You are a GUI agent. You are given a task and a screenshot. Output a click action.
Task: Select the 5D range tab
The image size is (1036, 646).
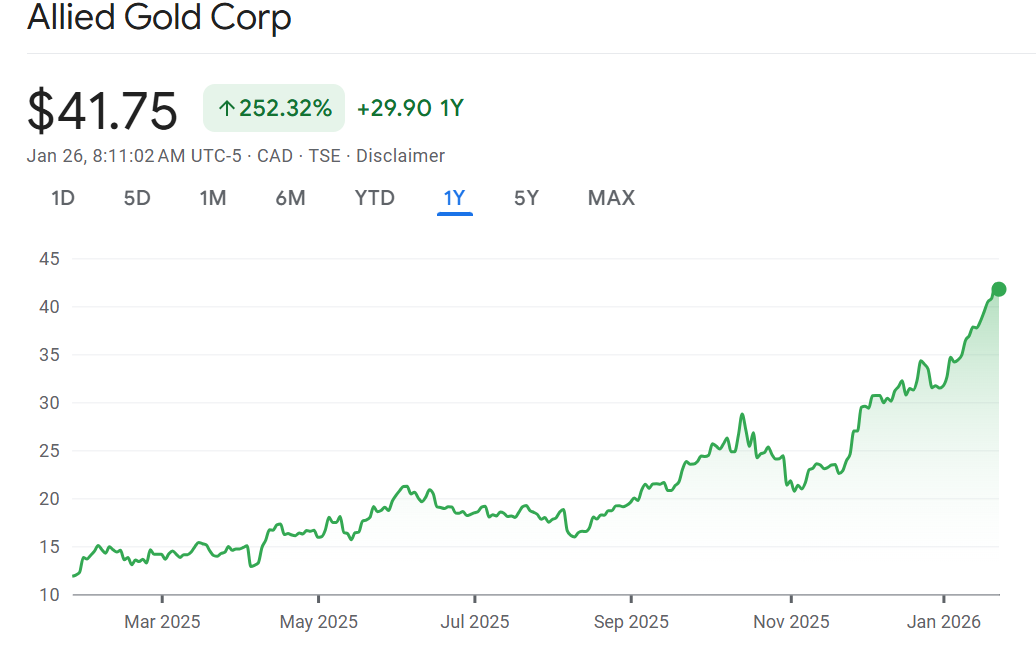coord(137,198)
